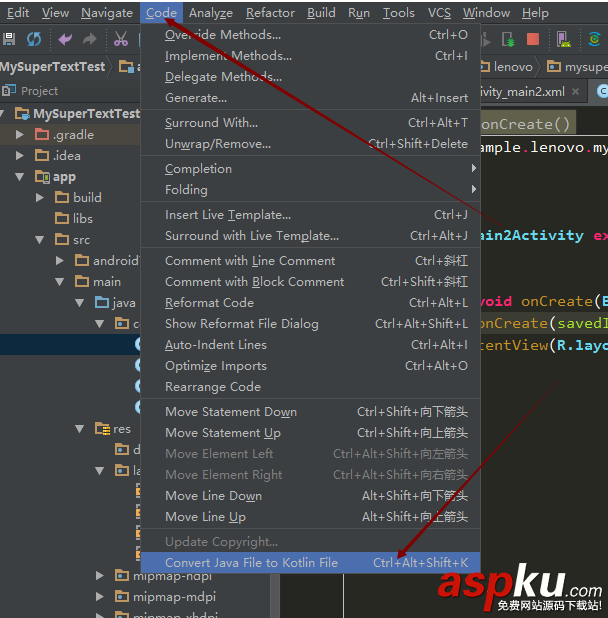Open the Completion submenu
The image size is (608, 618).
coord(311,169)
